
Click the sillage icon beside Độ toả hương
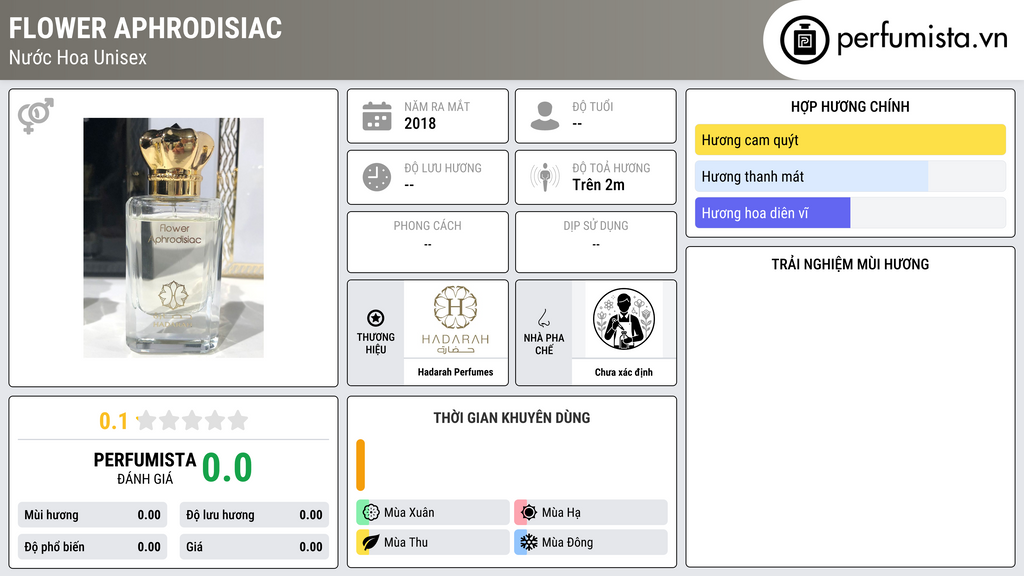click(545, 177)
